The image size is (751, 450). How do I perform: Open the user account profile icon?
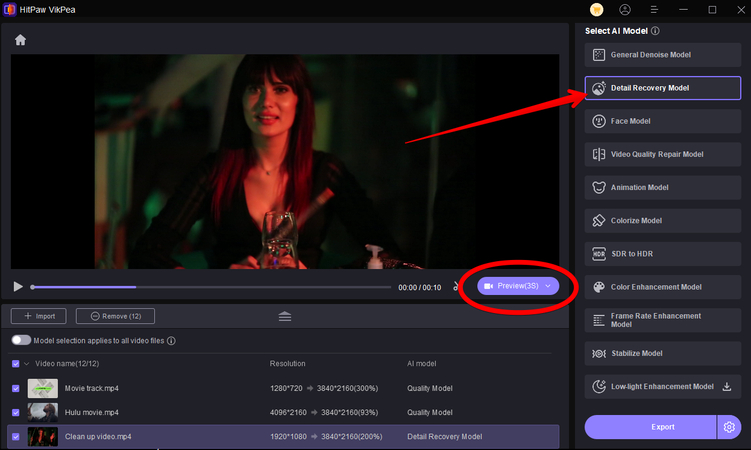[x=625, y=9]
